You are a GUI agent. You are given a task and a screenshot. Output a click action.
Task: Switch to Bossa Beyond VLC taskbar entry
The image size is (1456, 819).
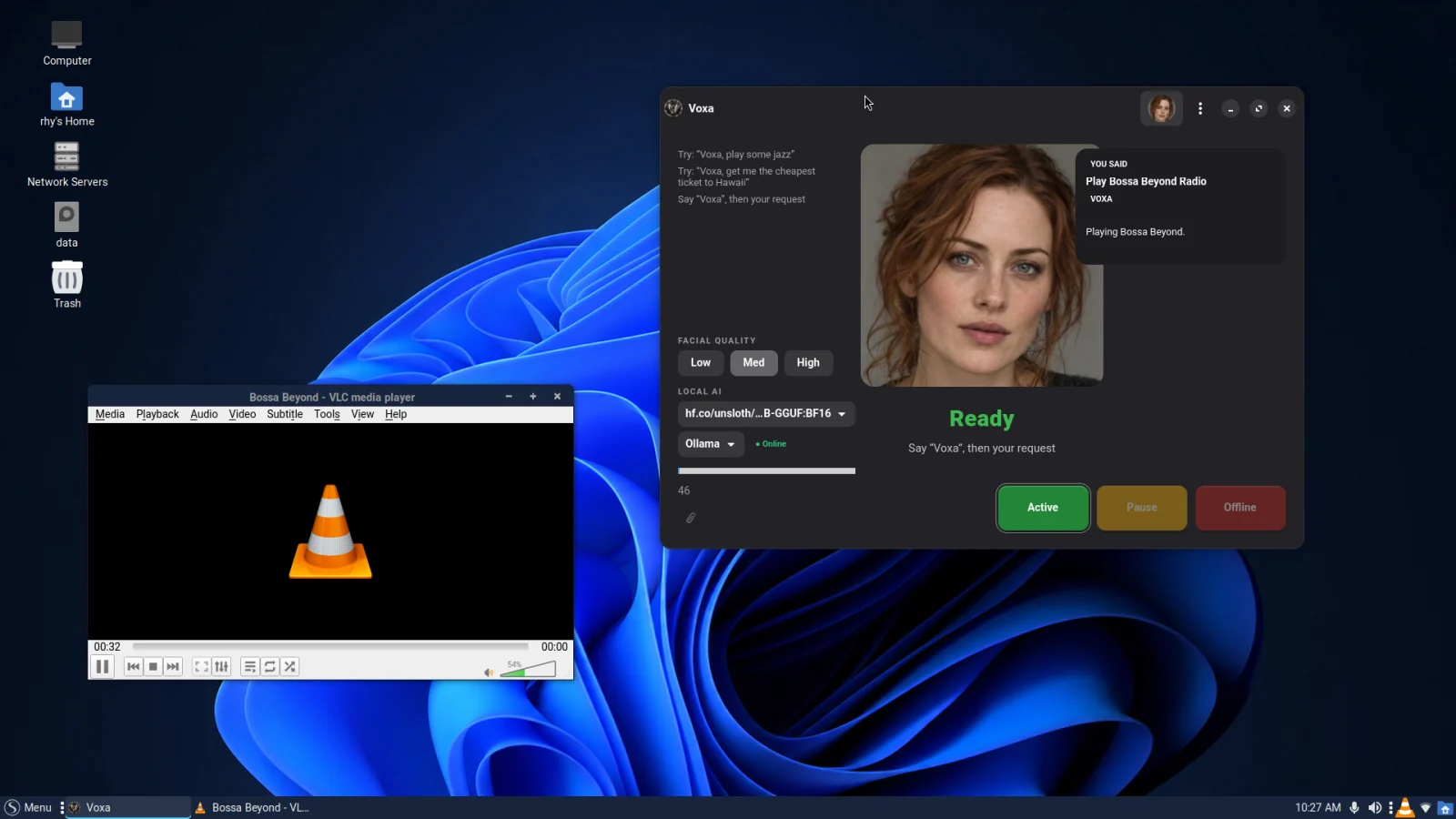[252, 807]
